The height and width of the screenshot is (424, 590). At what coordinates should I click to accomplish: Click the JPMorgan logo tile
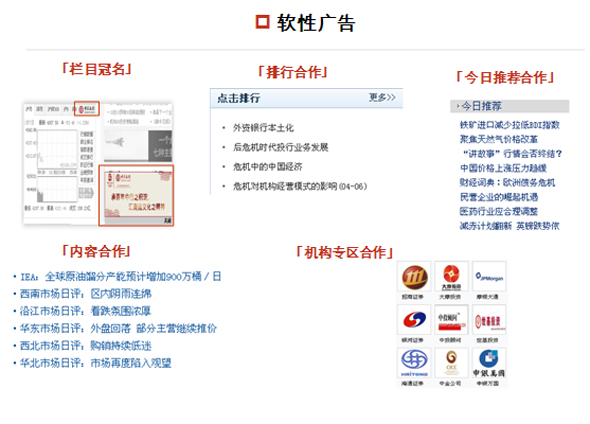[489, 277]
